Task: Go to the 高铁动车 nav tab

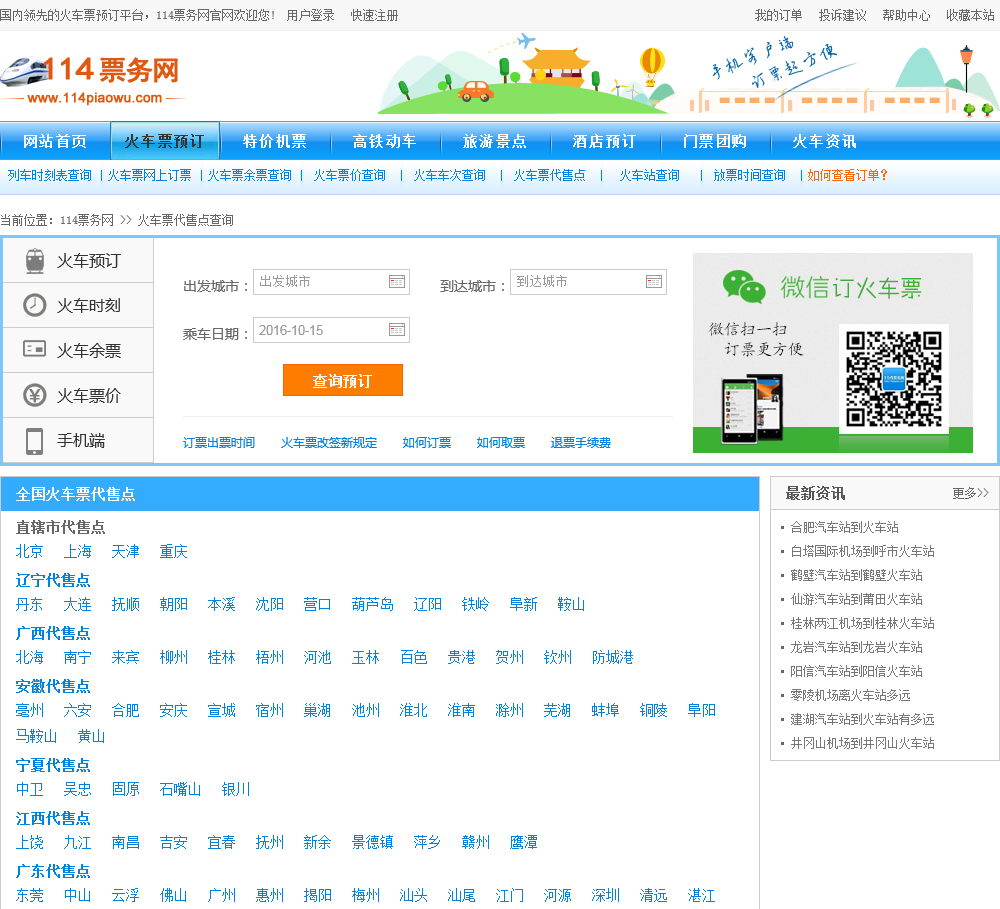Action: 385,141
